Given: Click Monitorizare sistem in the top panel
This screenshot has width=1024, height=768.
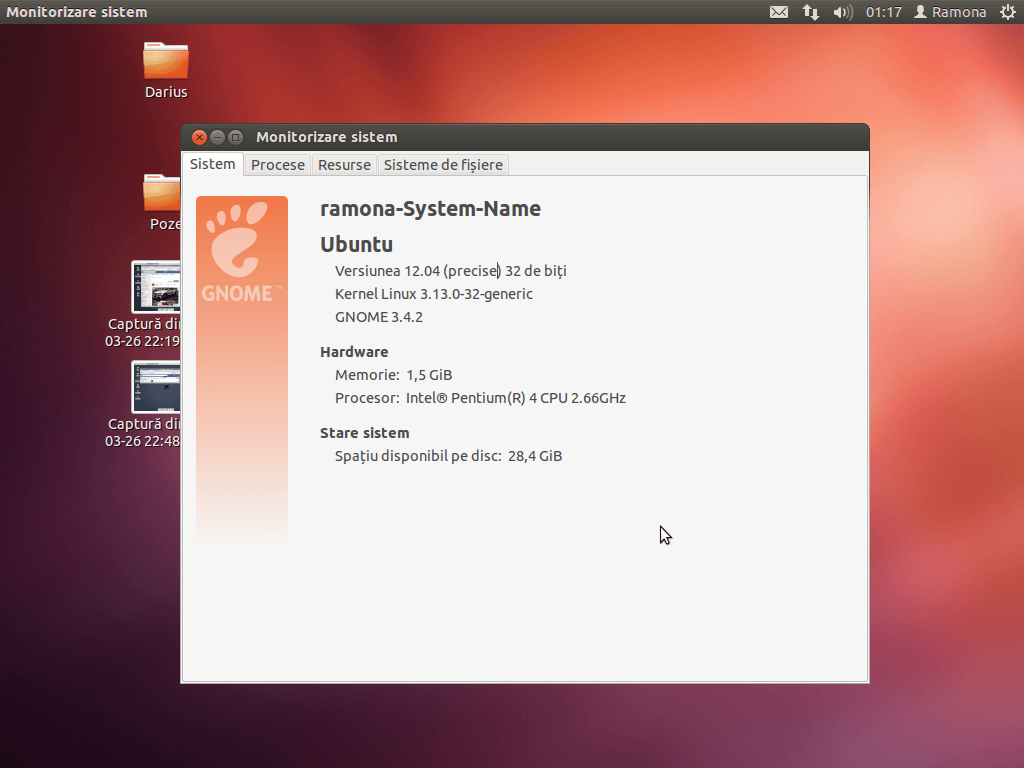Looking at the screenshot, I should [77, 12].
